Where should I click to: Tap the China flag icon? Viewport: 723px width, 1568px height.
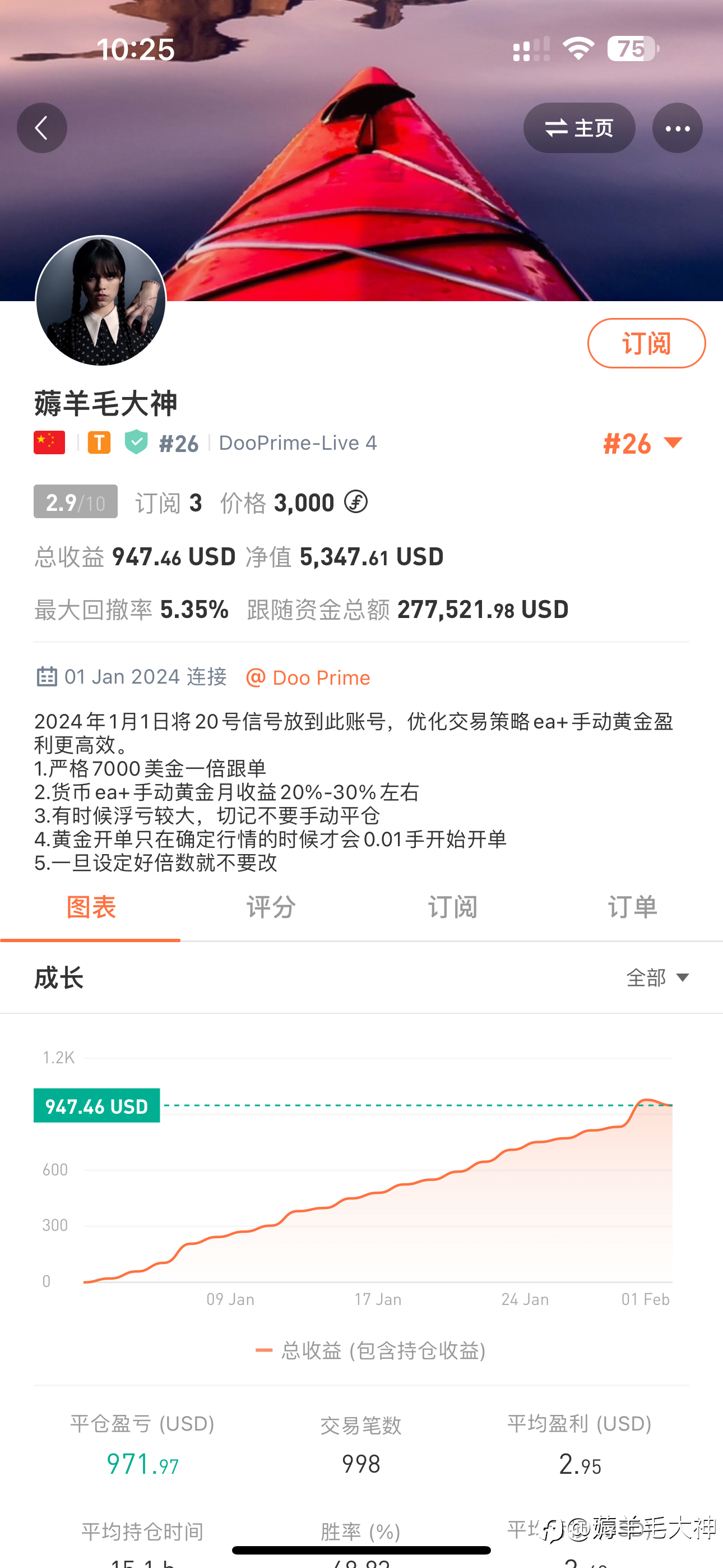tap(49, 442)
